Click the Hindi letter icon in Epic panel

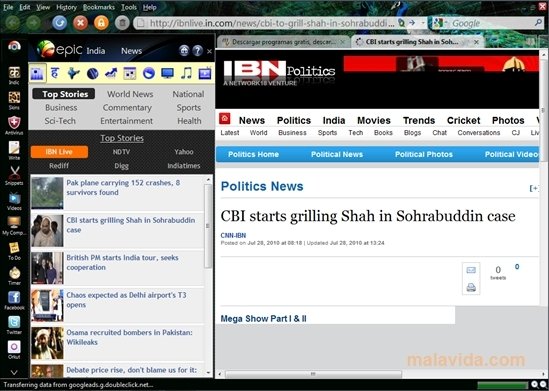tap(55, 73)
